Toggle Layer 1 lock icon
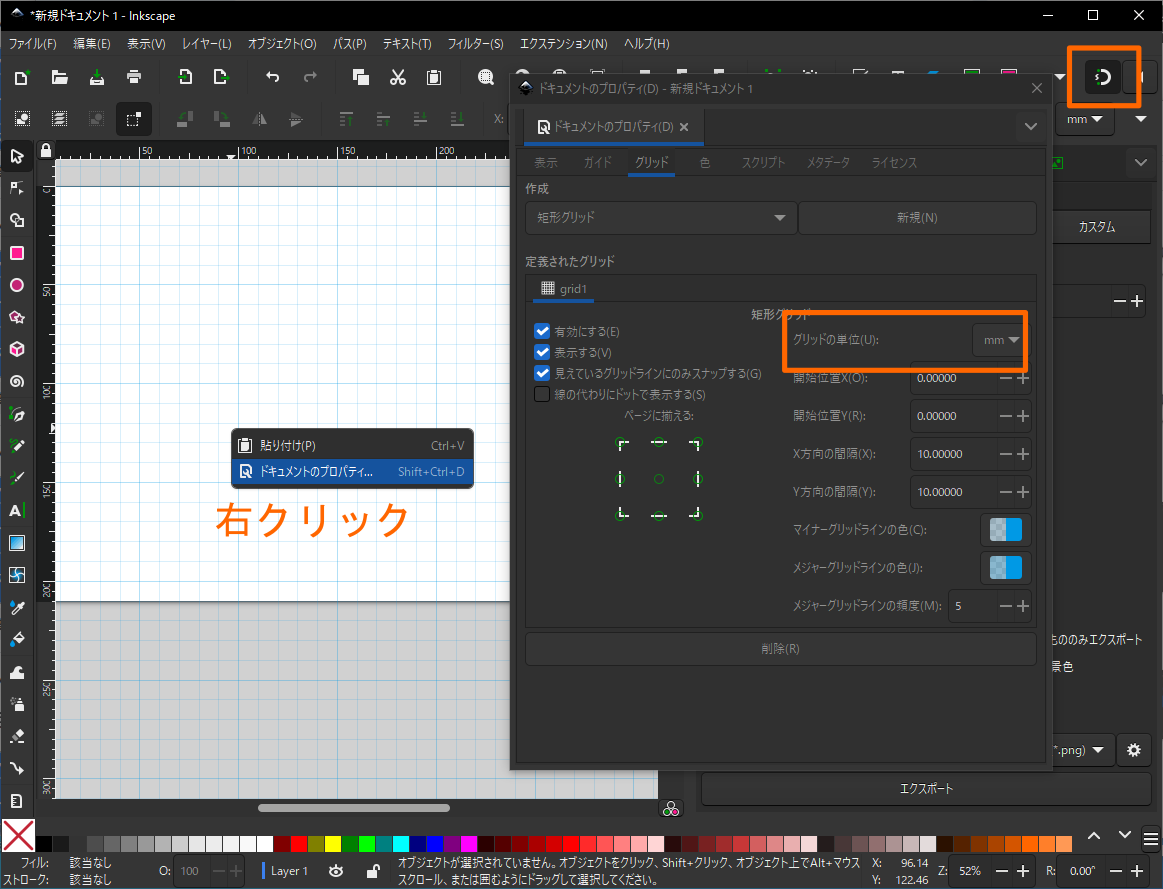 373,871
